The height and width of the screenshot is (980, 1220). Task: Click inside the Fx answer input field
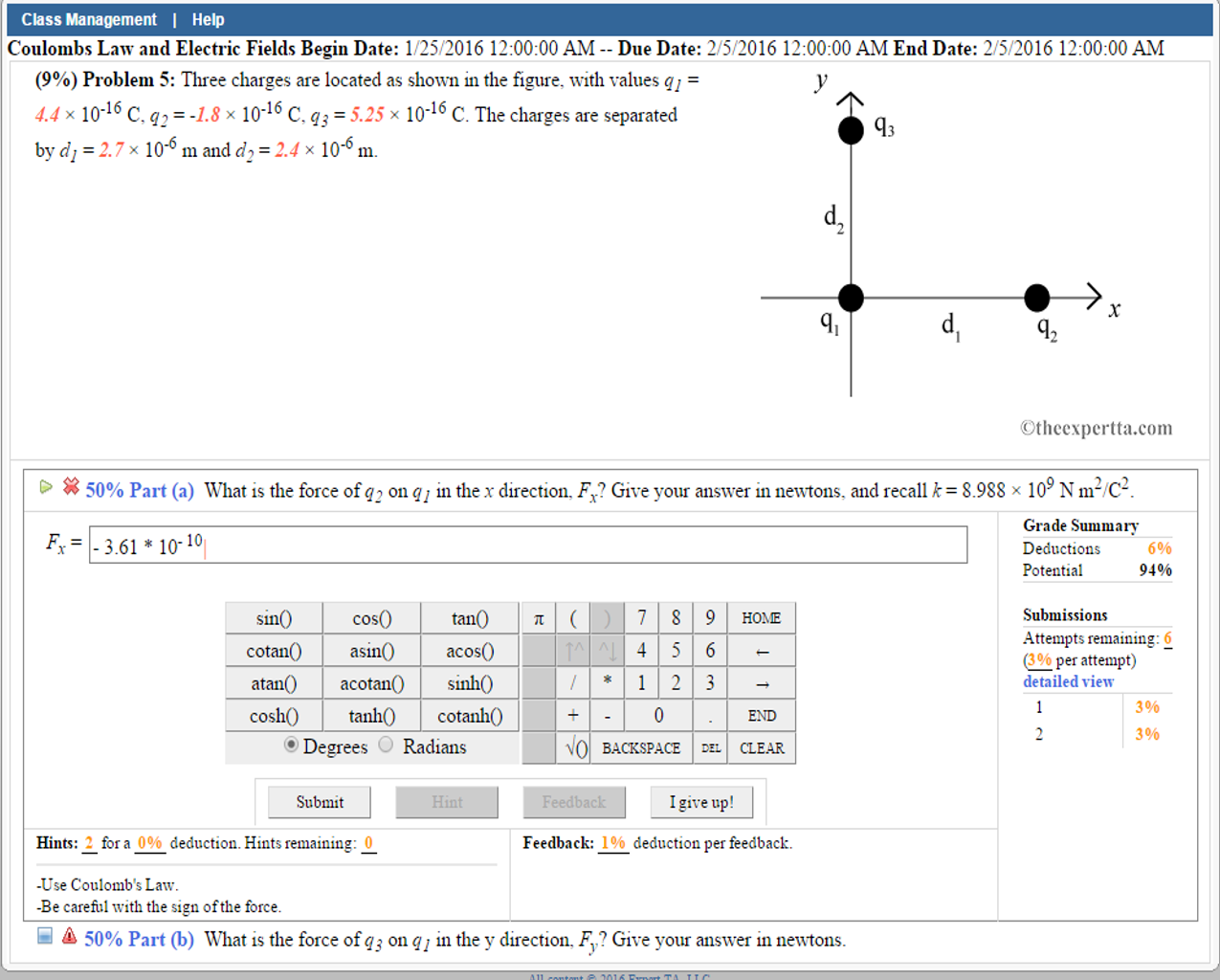coord(574,546)
